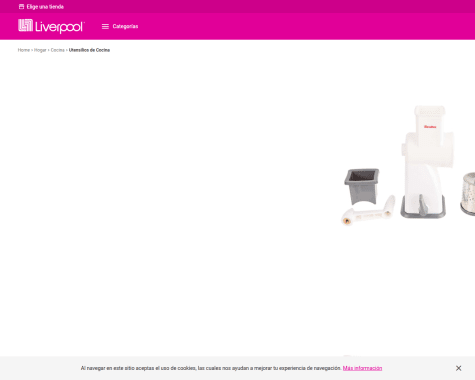Open the Categorías menu
This screenshot has height=380, width=475.
[125, 26]
